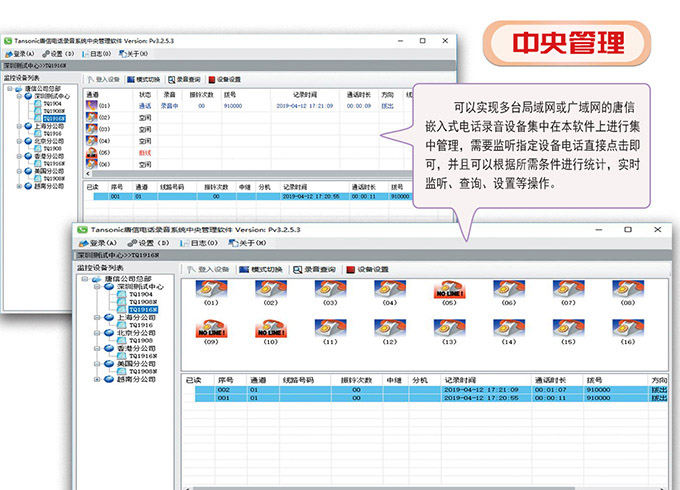
Task: Click idle channel (03) icon in back window
Action: (92, 129)
